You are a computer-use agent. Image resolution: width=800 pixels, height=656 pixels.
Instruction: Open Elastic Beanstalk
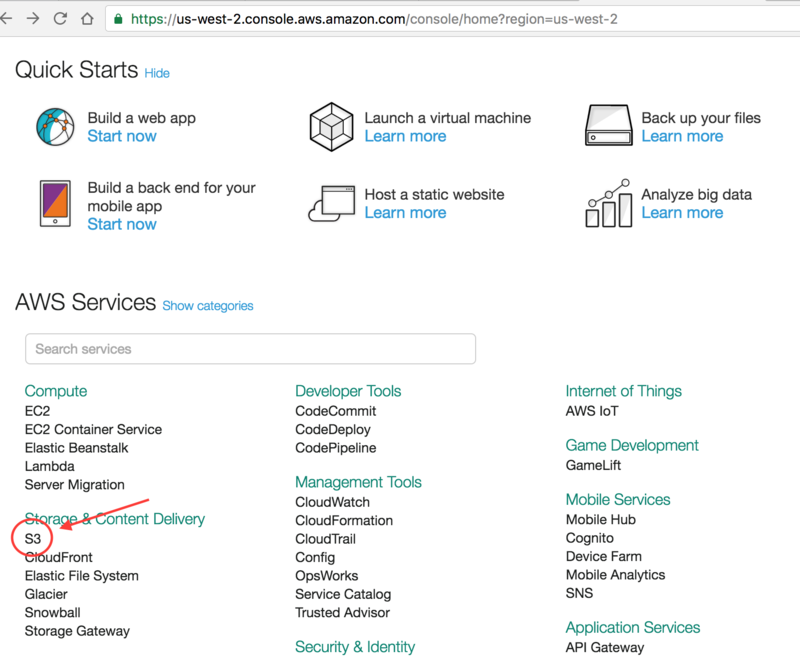click(77, 448)
